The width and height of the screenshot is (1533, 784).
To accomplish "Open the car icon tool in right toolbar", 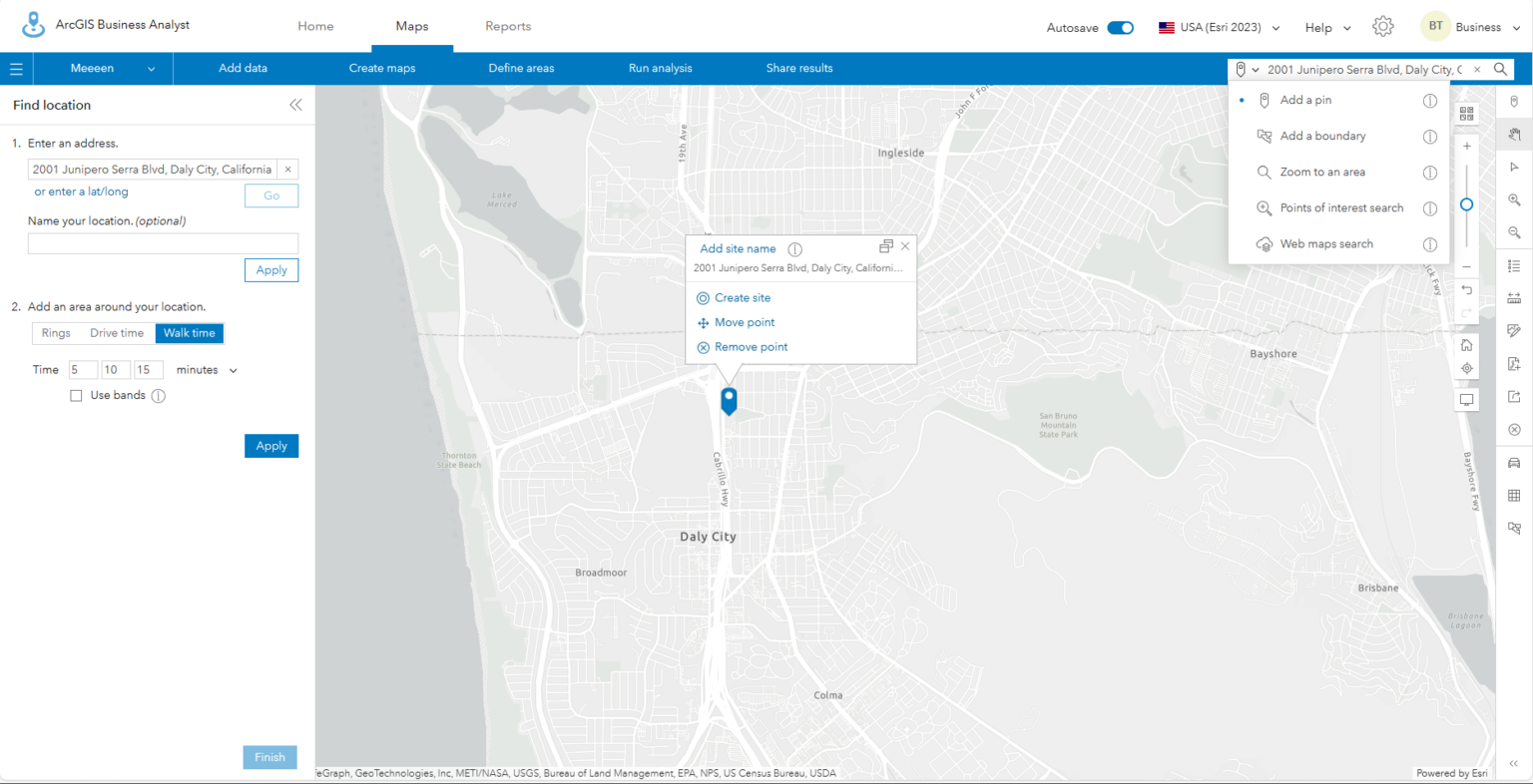I will 1514,463.
